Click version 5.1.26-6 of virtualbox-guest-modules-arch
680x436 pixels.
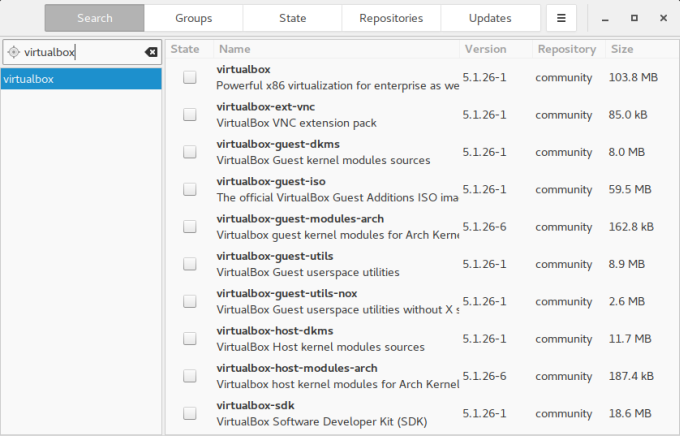point(484,226)
